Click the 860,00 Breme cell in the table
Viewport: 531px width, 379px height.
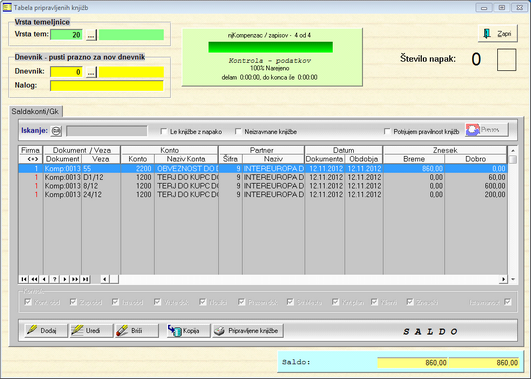point(414,169)
